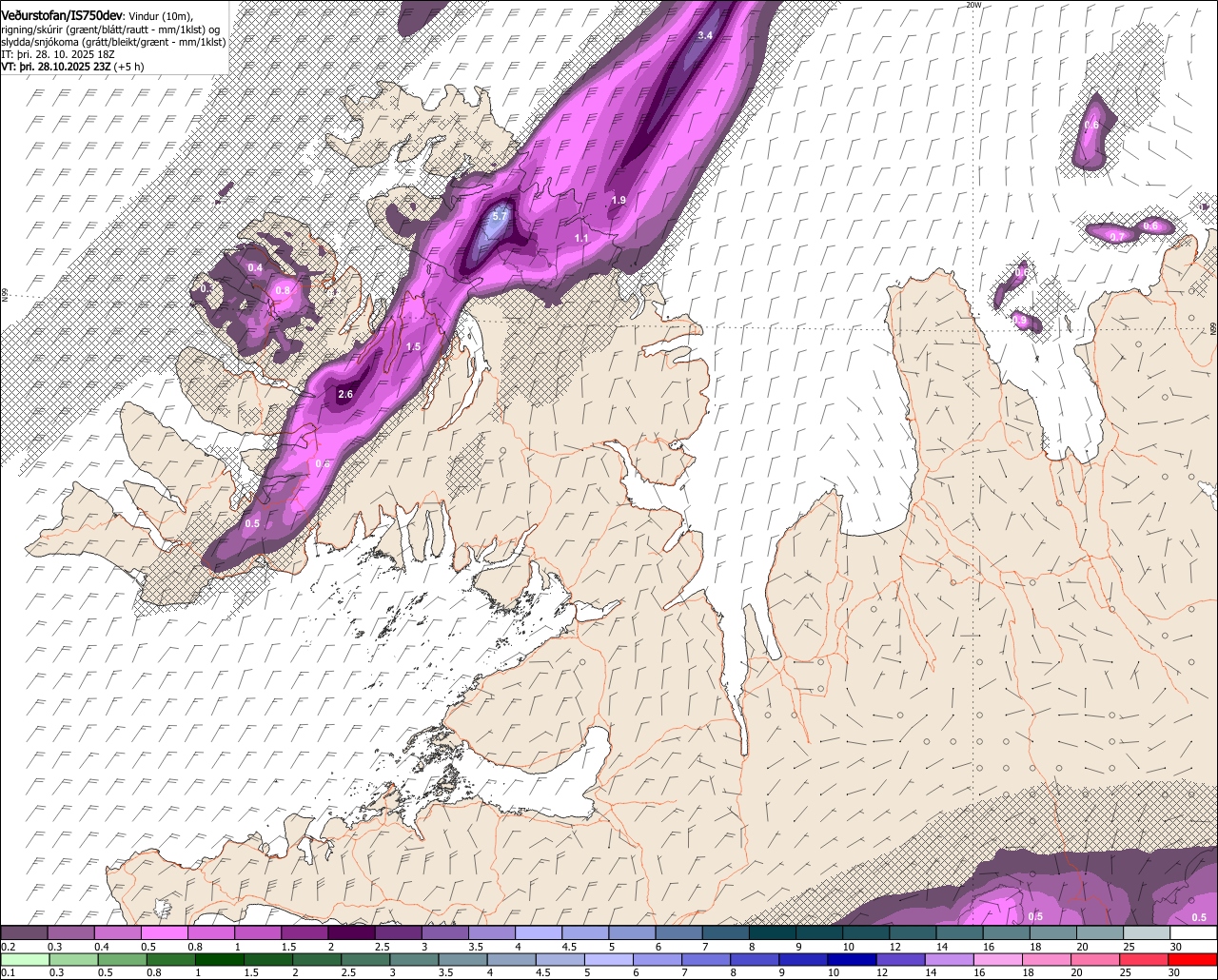Select the darkest green swatch labeled 1 in lower legend
The image size is (1218, 980).
point(220,959)
